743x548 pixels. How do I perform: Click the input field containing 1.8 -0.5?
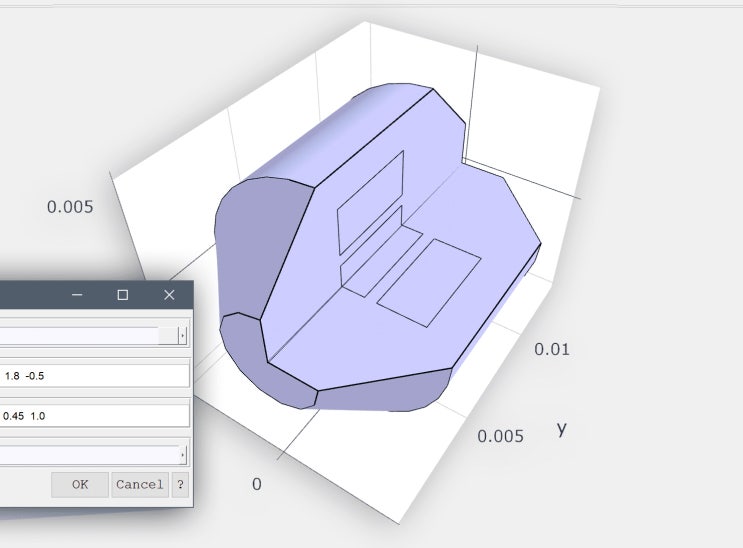tap(94, 376)
